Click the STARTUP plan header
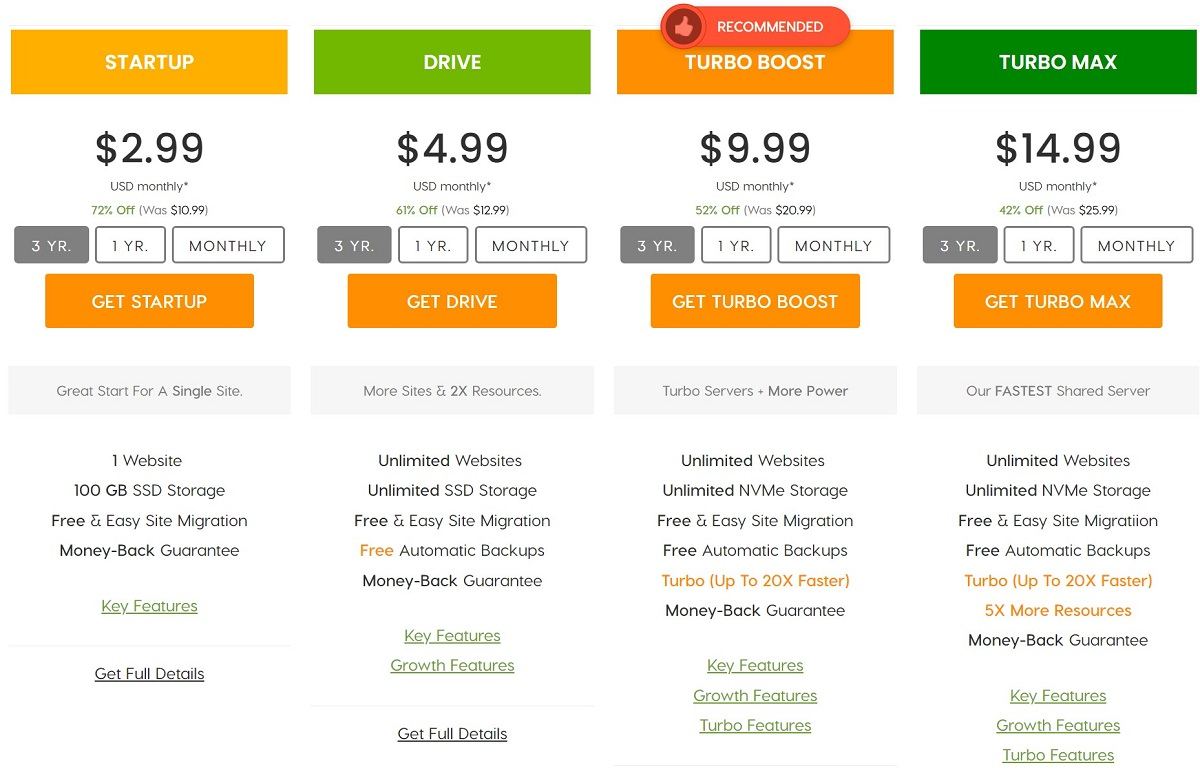The image size is (1200, 776). tap(149, 62)
